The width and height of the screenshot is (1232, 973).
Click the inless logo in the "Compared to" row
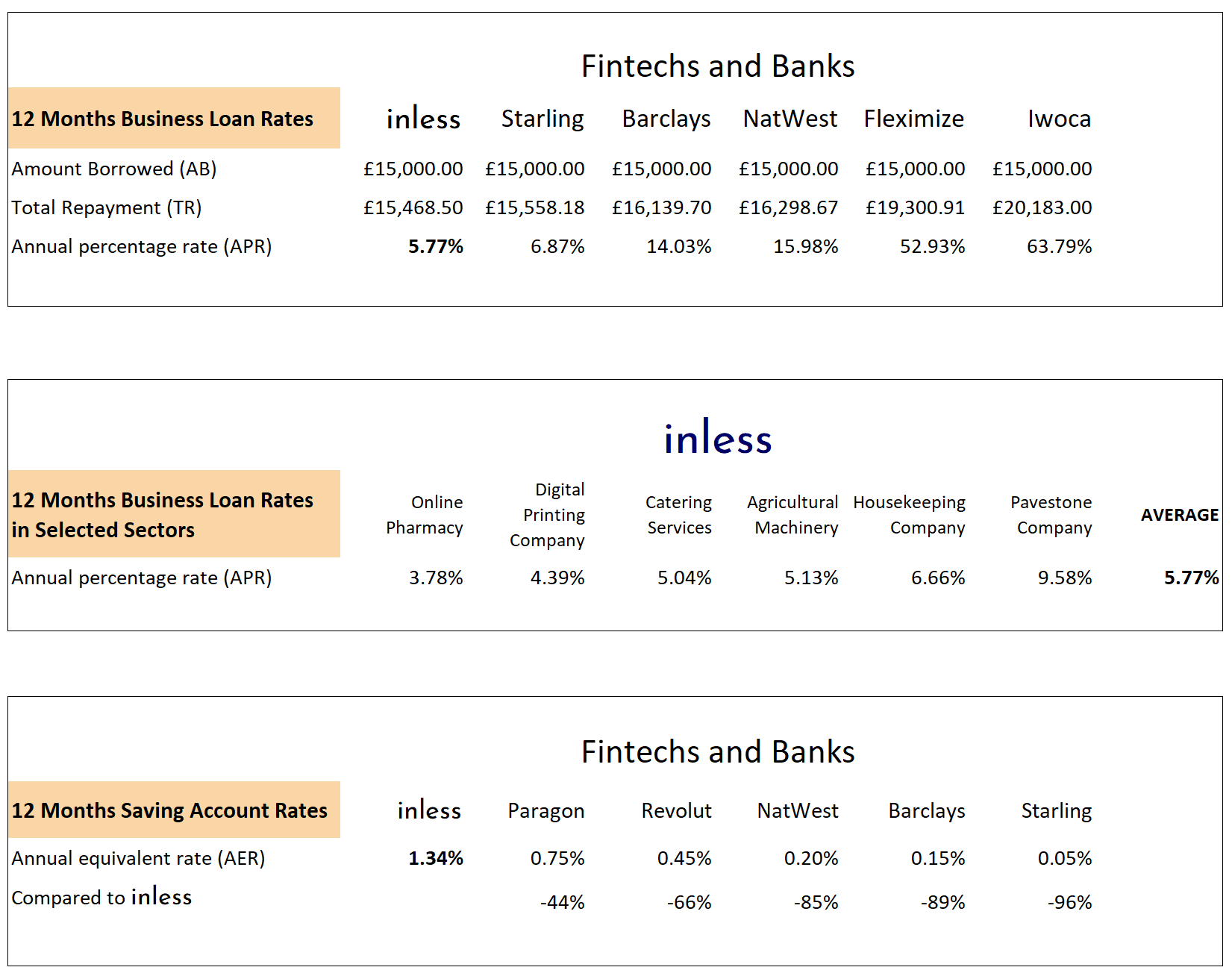pos(161,897)
